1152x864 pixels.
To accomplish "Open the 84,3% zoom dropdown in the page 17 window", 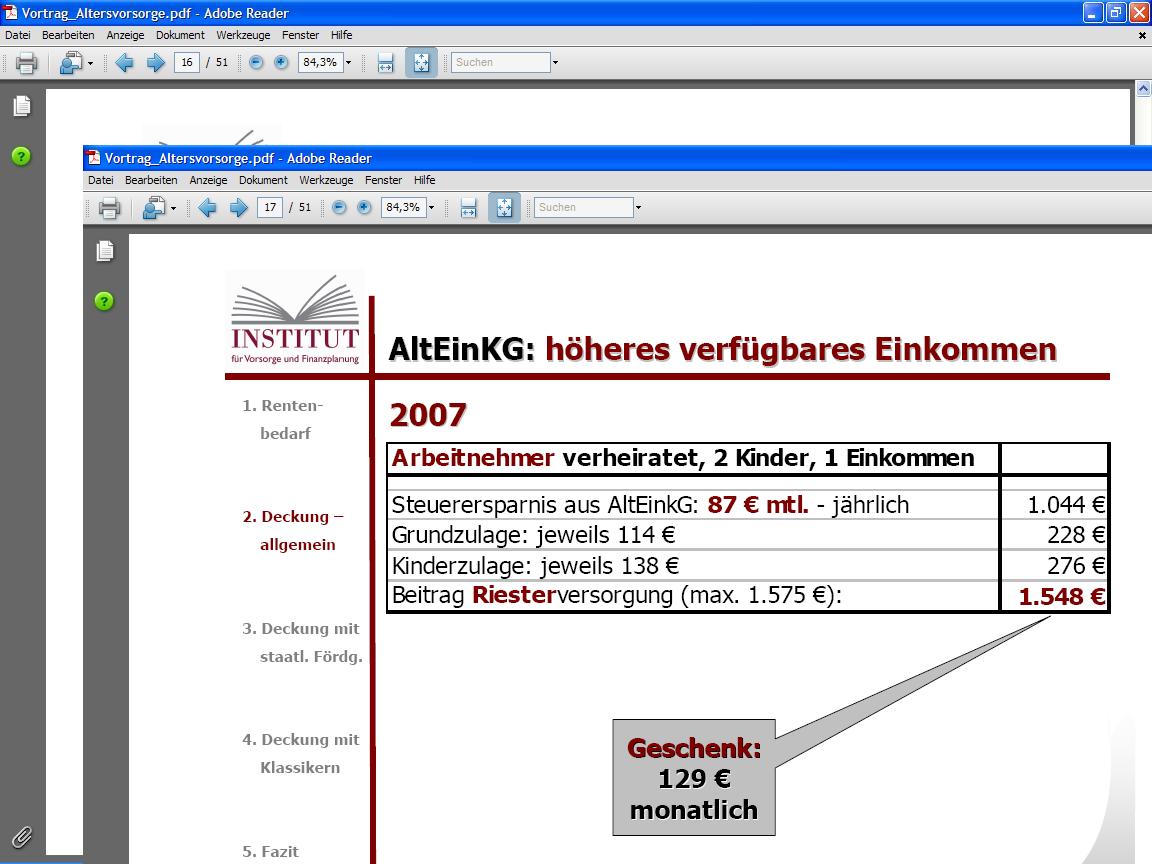I will [x=431, y=208].
